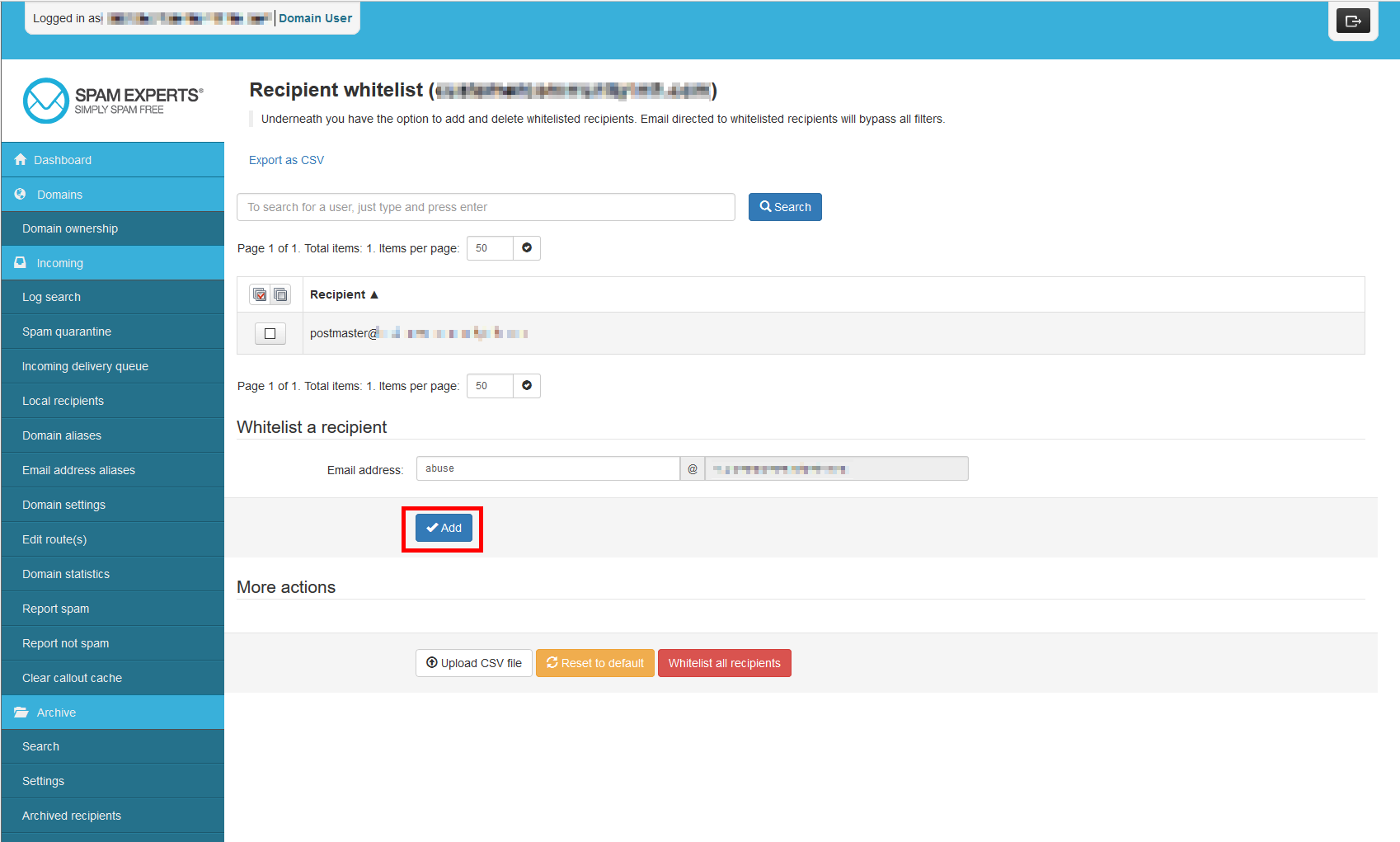
Task: Go to Domain statistics menu item
Action: [x=66, y=574]
